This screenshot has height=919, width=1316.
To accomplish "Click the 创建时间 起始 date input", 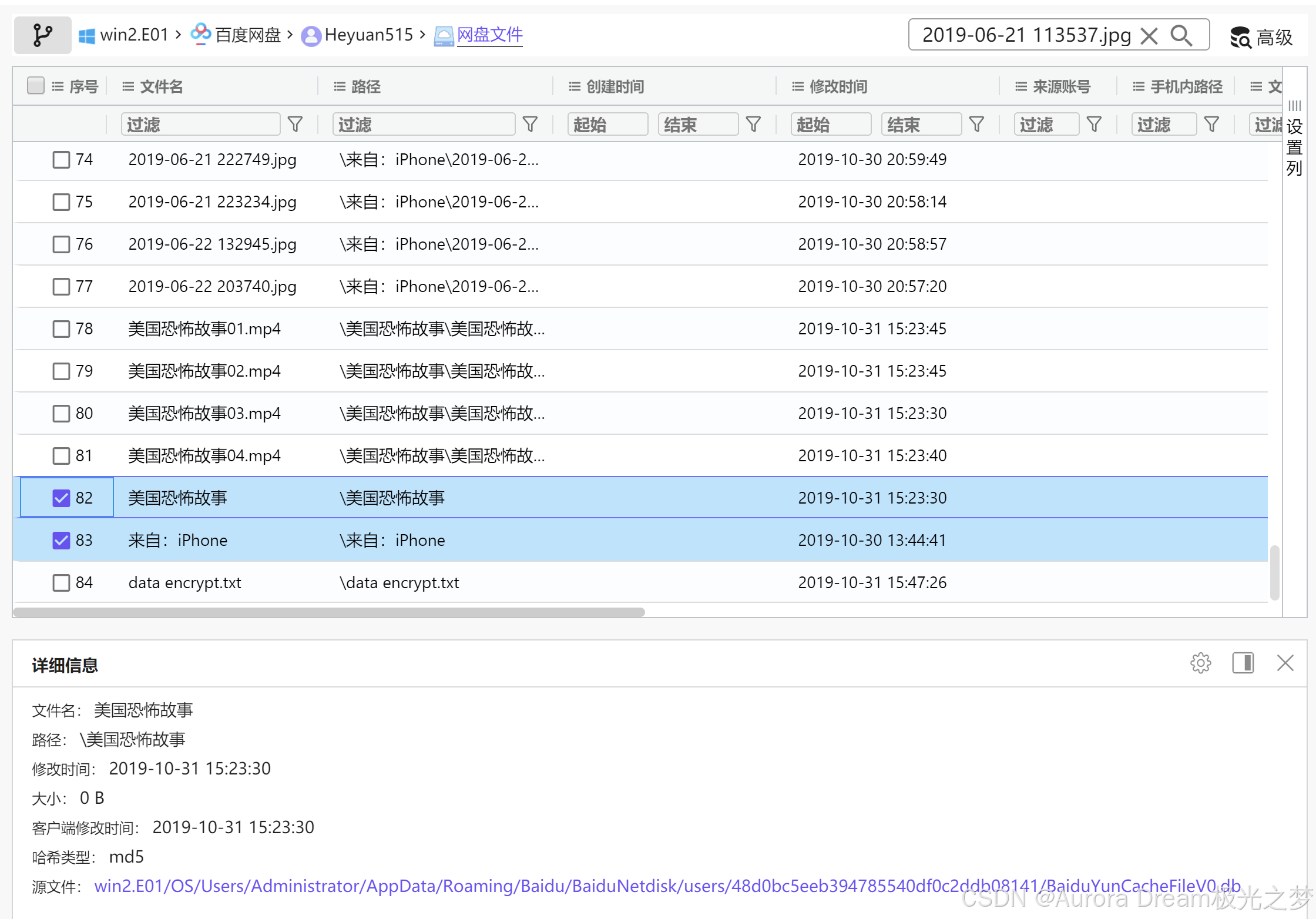I will tap(607, 124).
